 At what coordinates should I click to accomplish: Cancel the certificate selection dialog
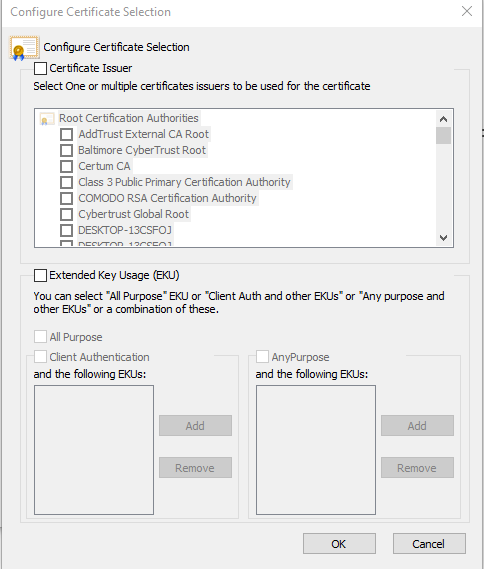tap(429, 544)
